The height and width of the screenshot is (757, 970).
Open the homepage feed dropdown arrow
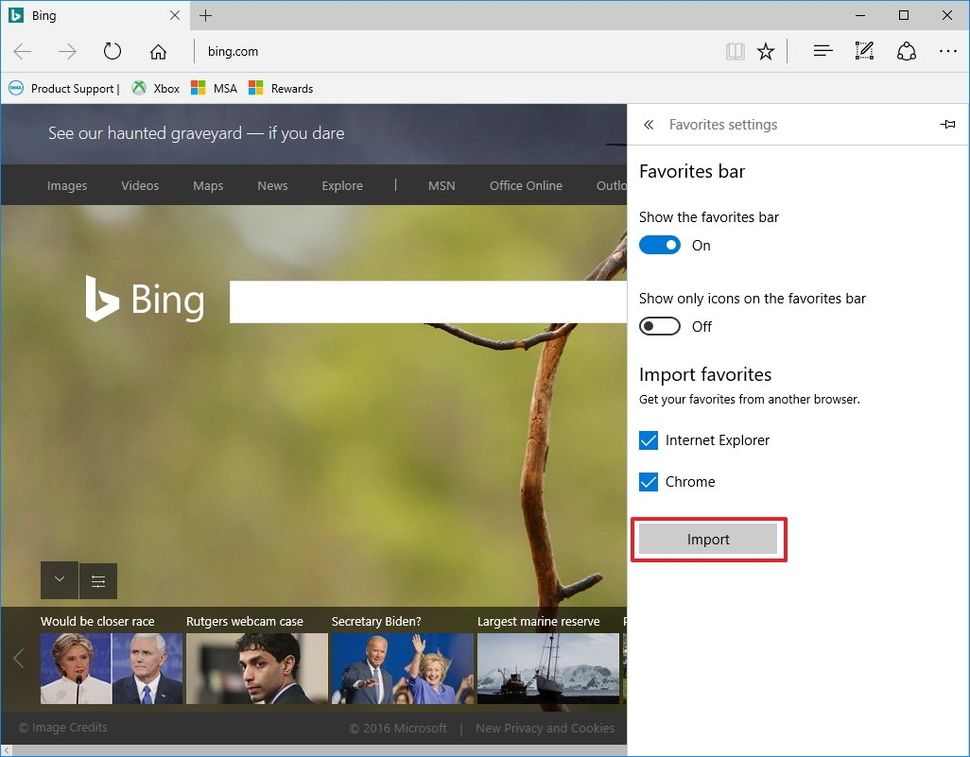(x=58, y=580)
